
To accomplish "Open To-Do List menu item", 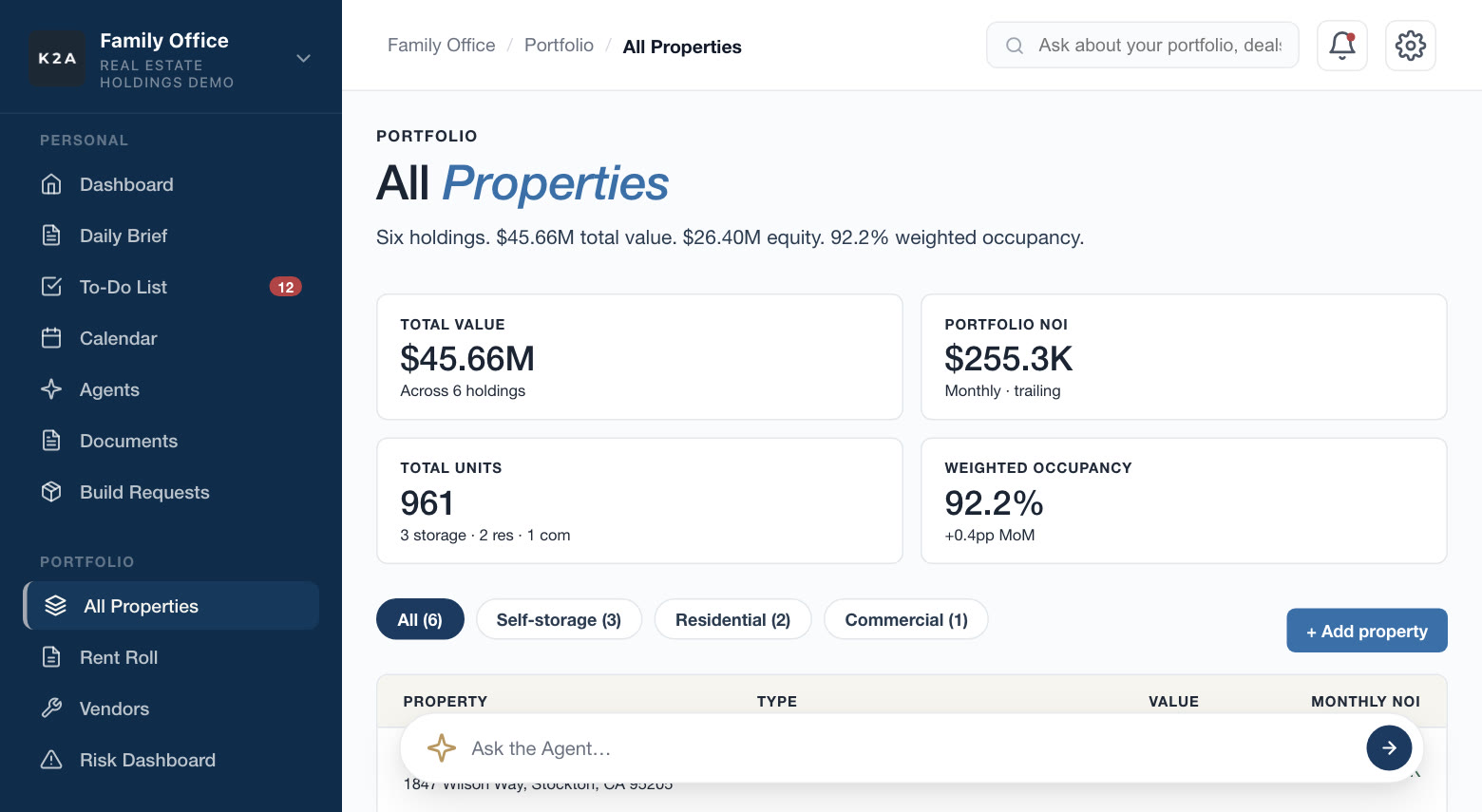I will [171, 287].
